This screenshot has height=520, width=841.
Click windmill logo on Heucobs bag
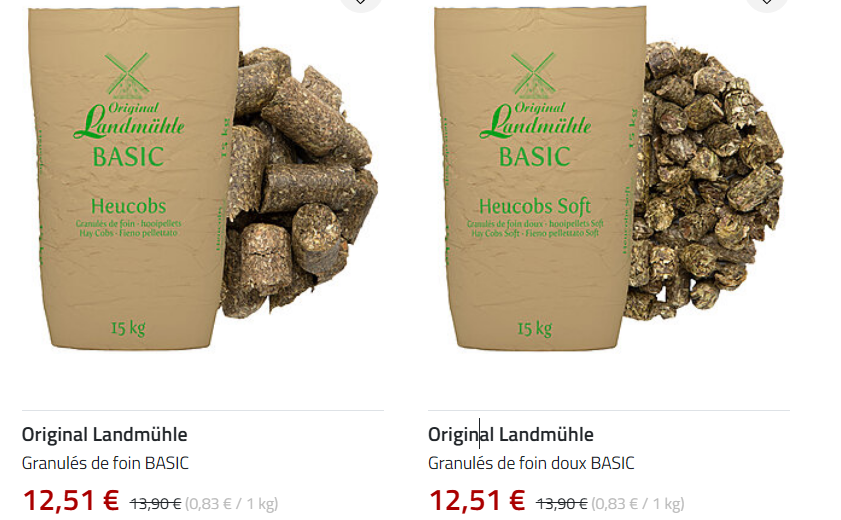pos(128,75)
